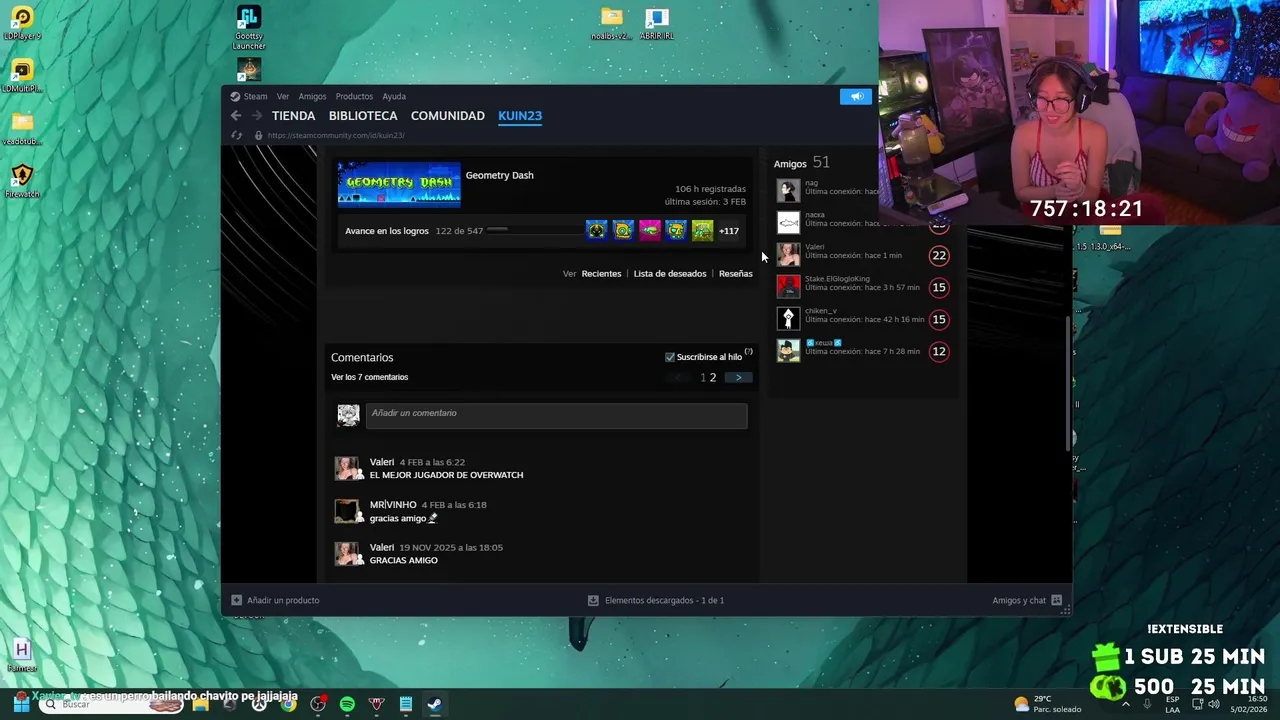
Task: Open the Lista de deseados link
Action: click(670, 274)
